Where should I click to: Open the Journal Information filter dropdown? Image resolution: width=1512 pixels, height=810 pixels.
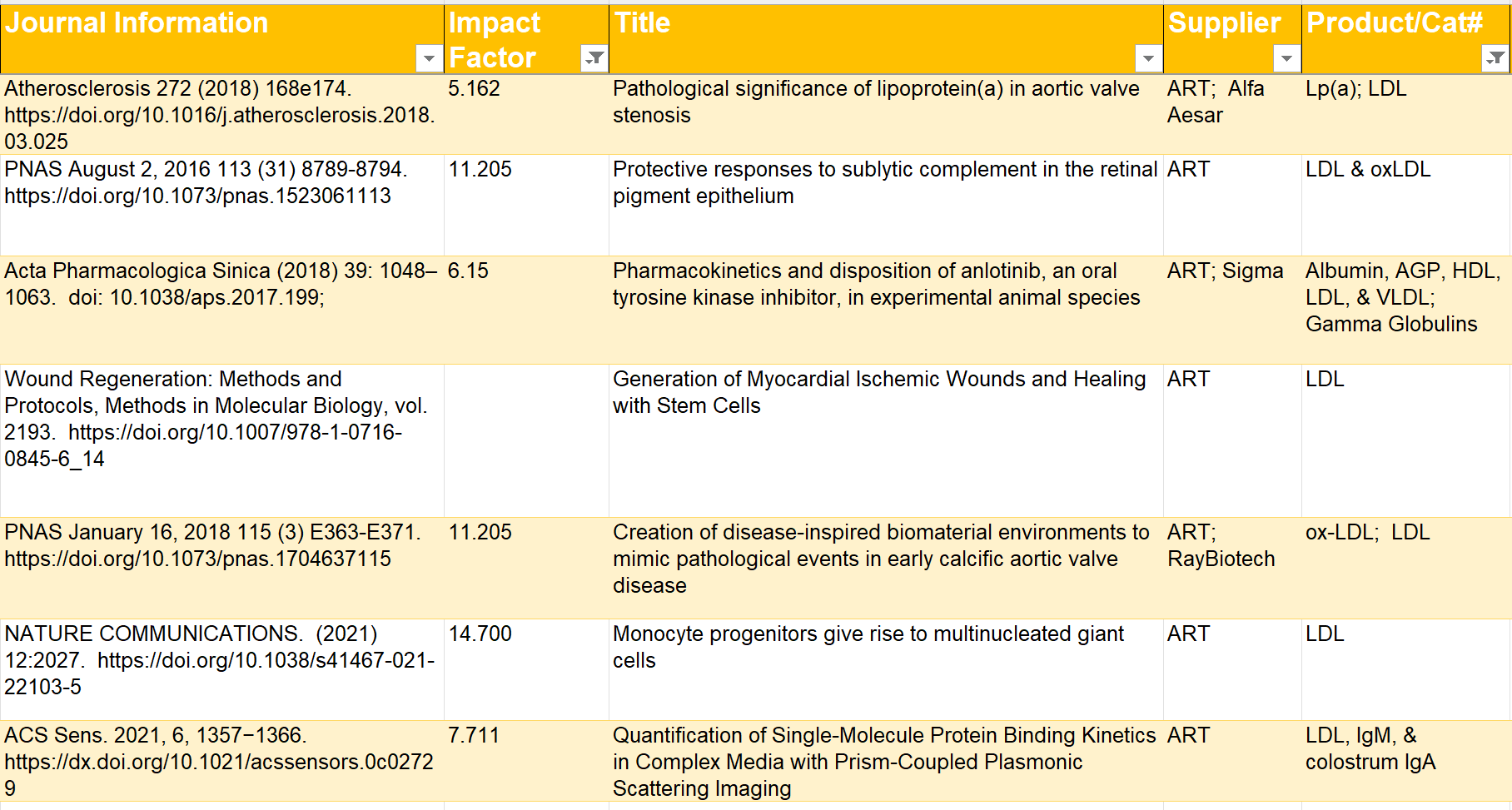pos(429,58)
